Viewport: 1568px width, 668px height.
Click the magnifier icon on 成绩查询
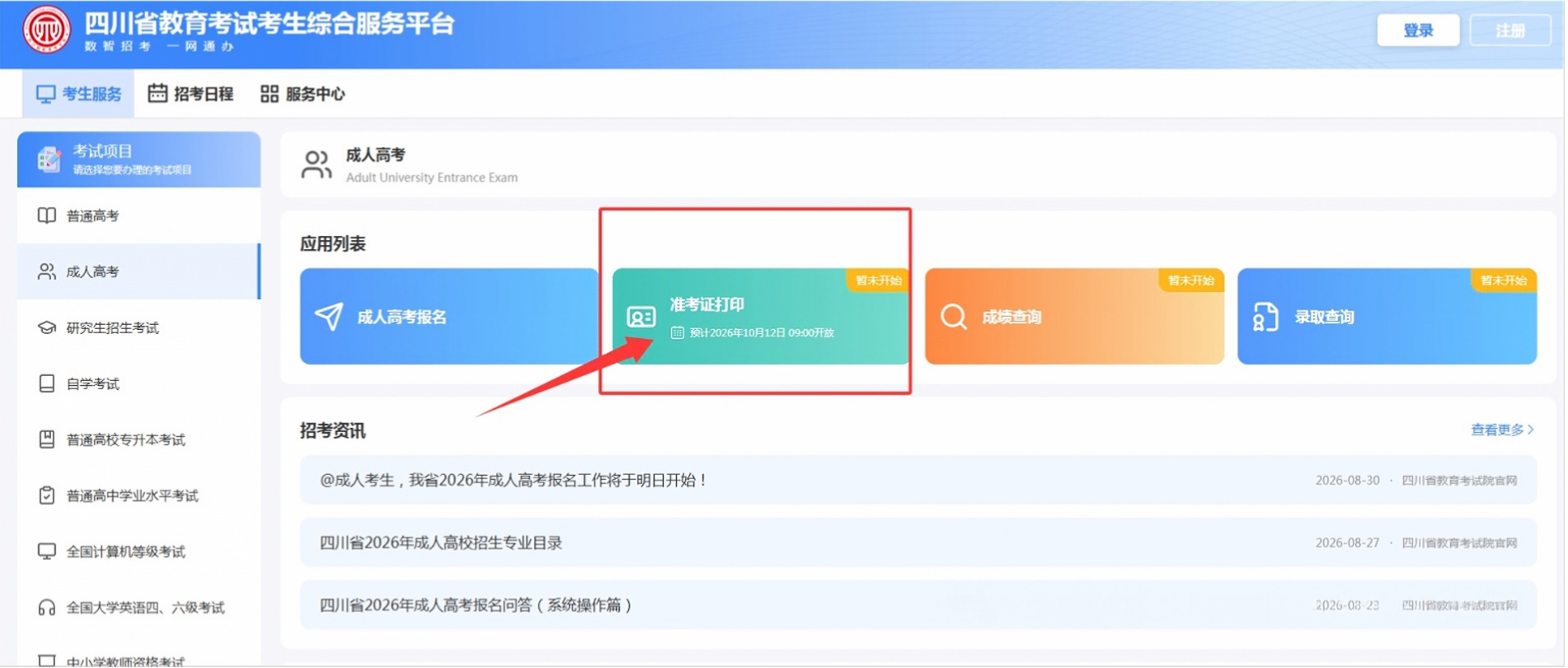(x=954, y=317)
